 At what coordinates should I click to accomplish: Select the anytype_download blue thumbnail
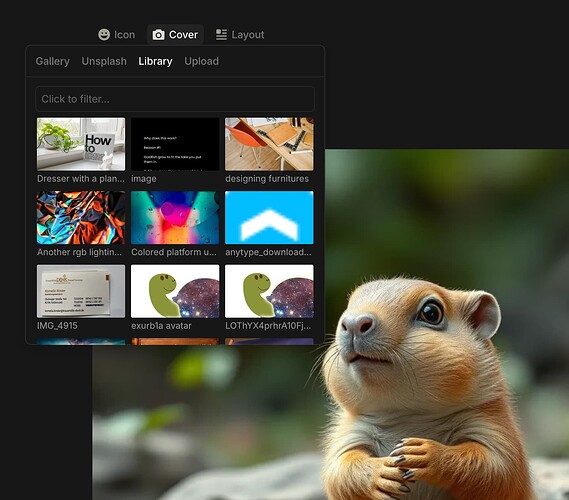click(269, 217)
